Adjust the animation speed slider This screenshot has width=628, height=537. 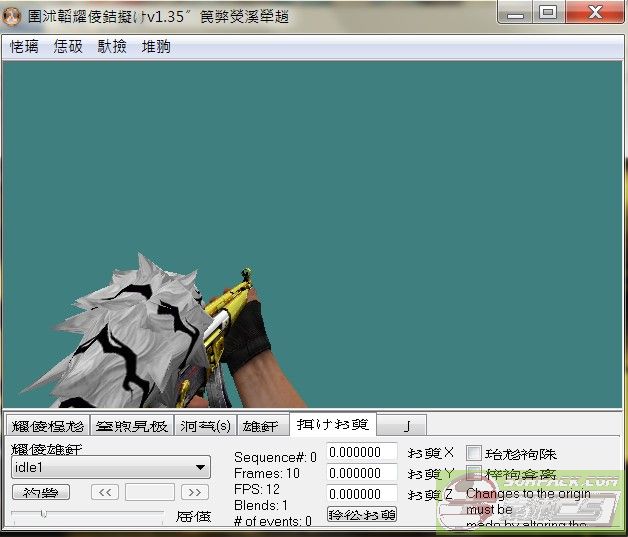coord(43,514)
